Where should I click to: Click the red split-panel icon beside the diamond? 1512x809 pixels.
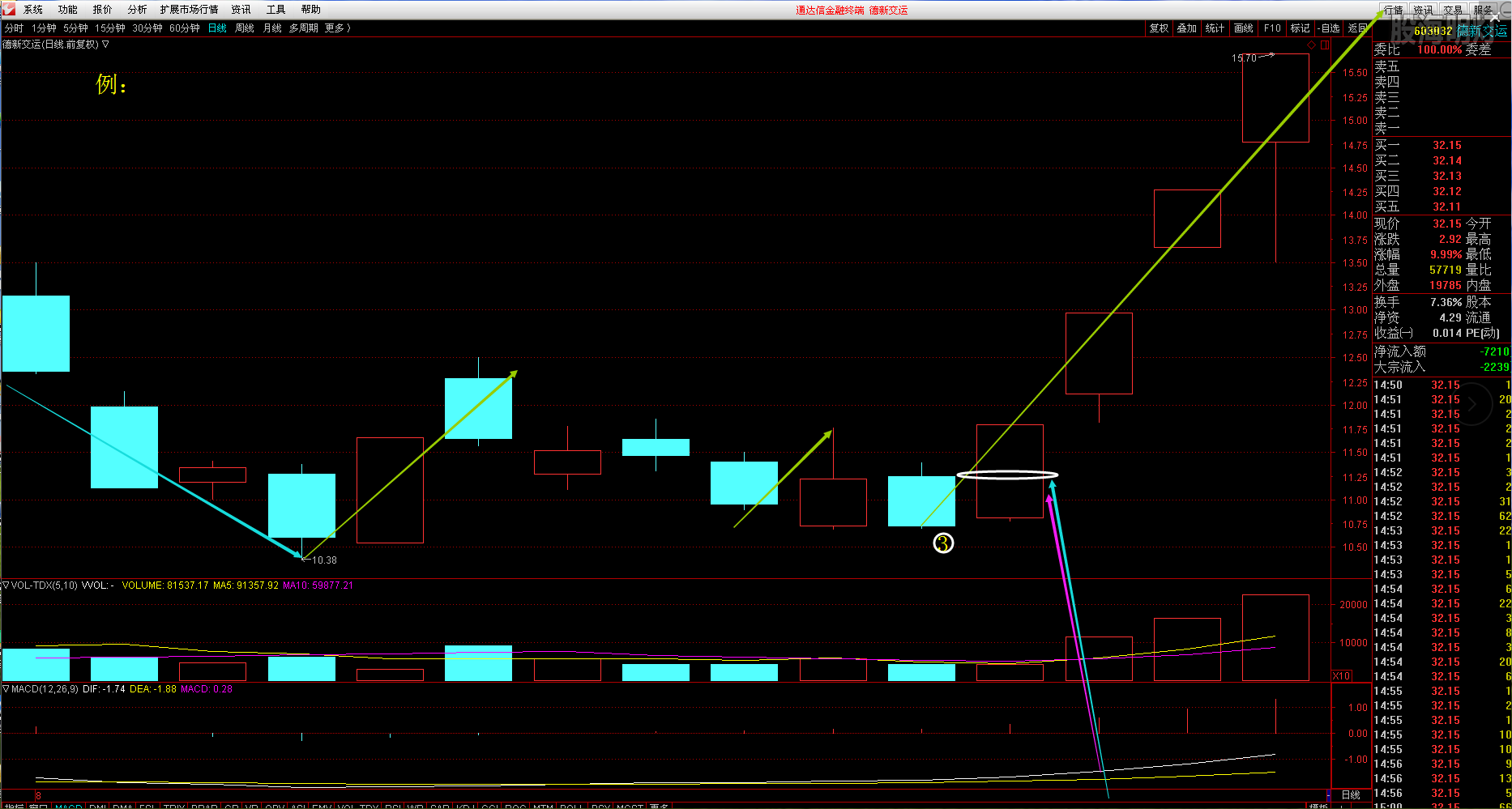tap(1325, 45)
